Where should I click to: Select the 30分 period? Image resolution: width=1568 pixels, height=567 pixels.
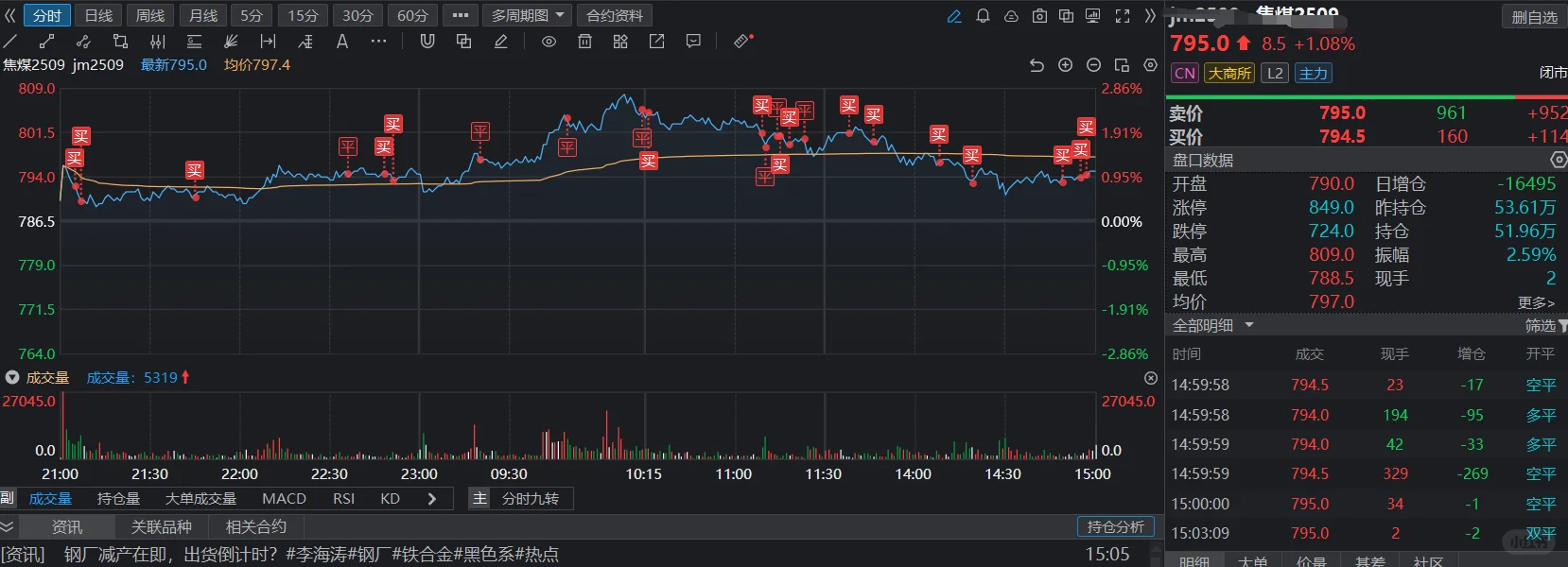coord(357,16)
